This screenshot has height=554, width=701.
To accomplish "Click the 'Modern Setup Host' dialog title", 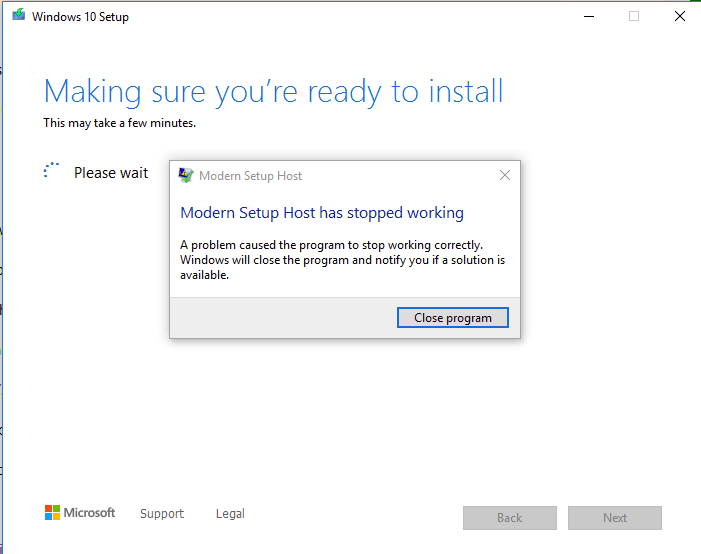I will (x=250, y=176).
